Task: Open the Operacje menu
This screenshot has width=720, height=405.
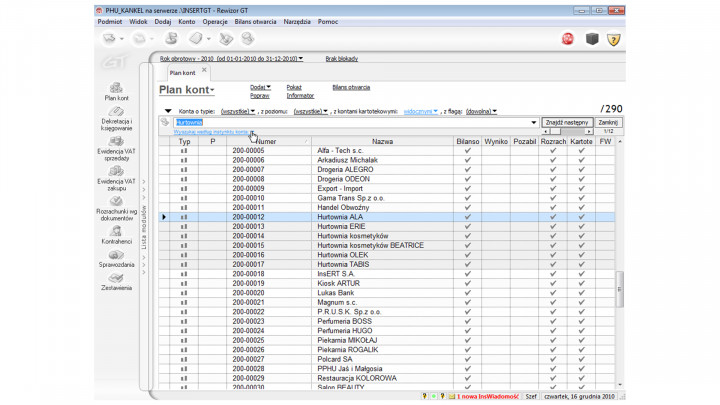Action: point(214,20)
